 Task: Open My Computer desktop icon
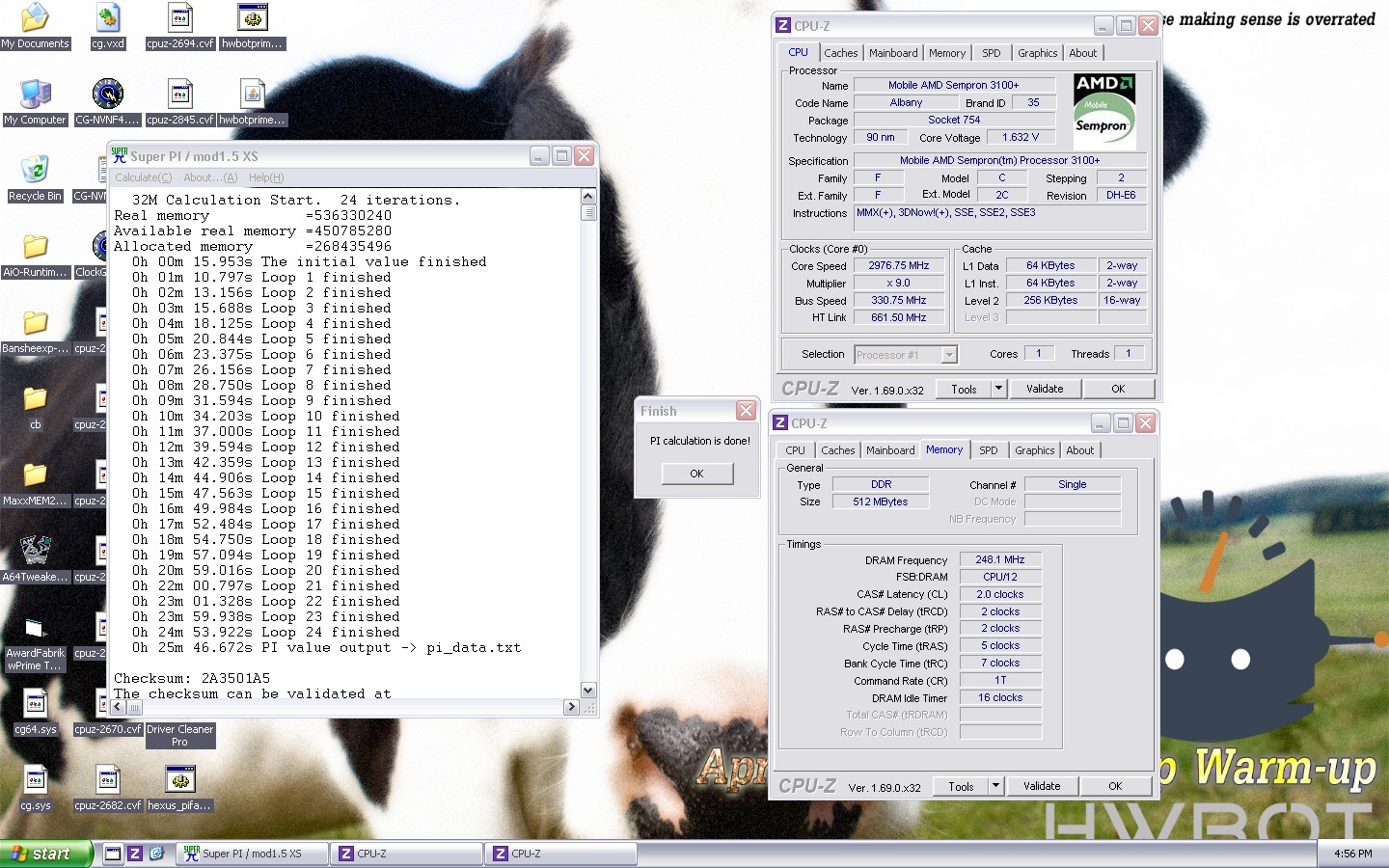coord(35,102)
